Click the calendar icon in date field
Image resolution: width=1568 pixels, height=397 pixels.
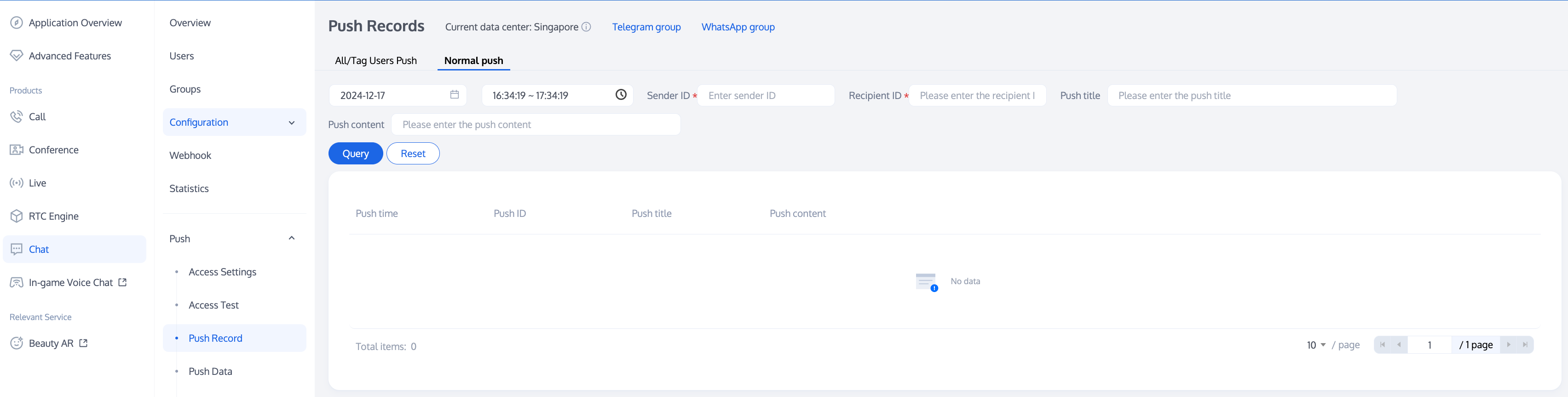pos(454,94)
